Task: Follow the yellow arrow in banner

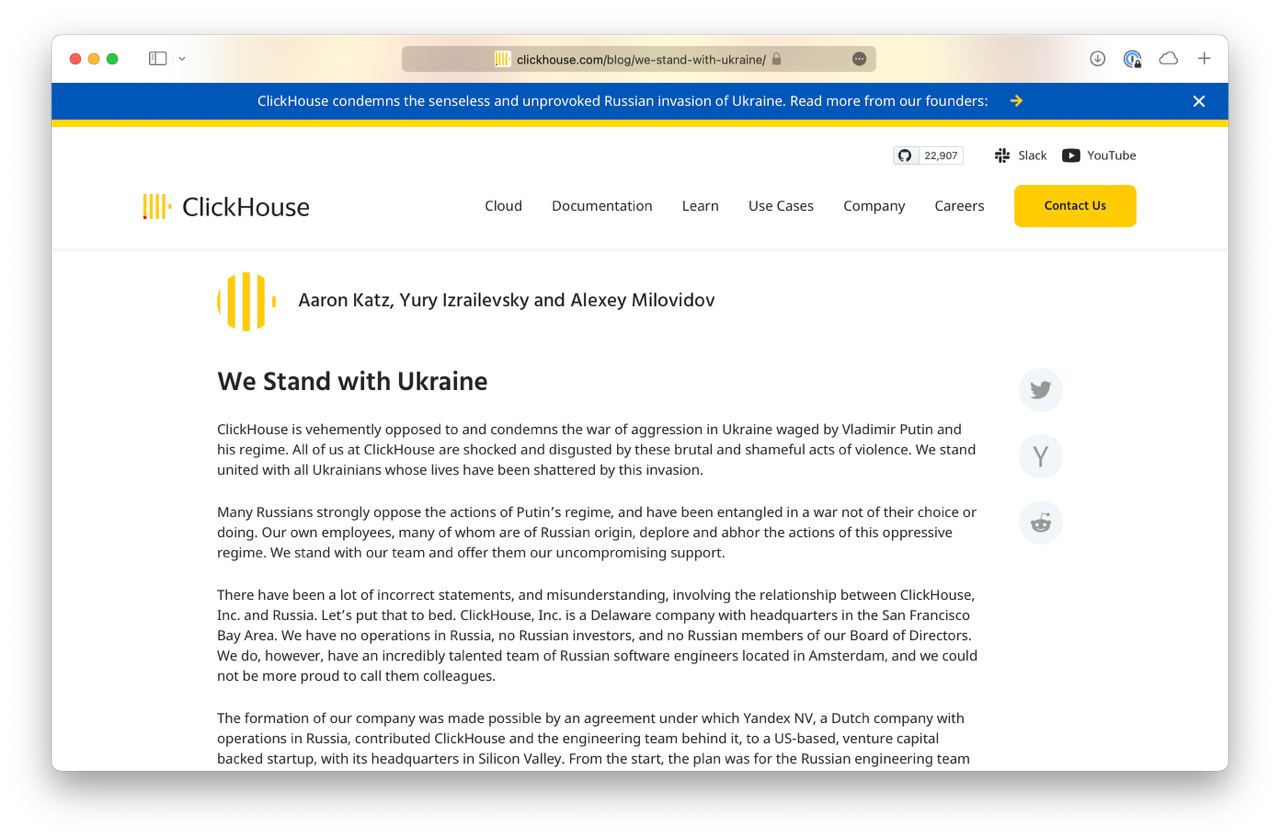Action: click(1016, 101)
